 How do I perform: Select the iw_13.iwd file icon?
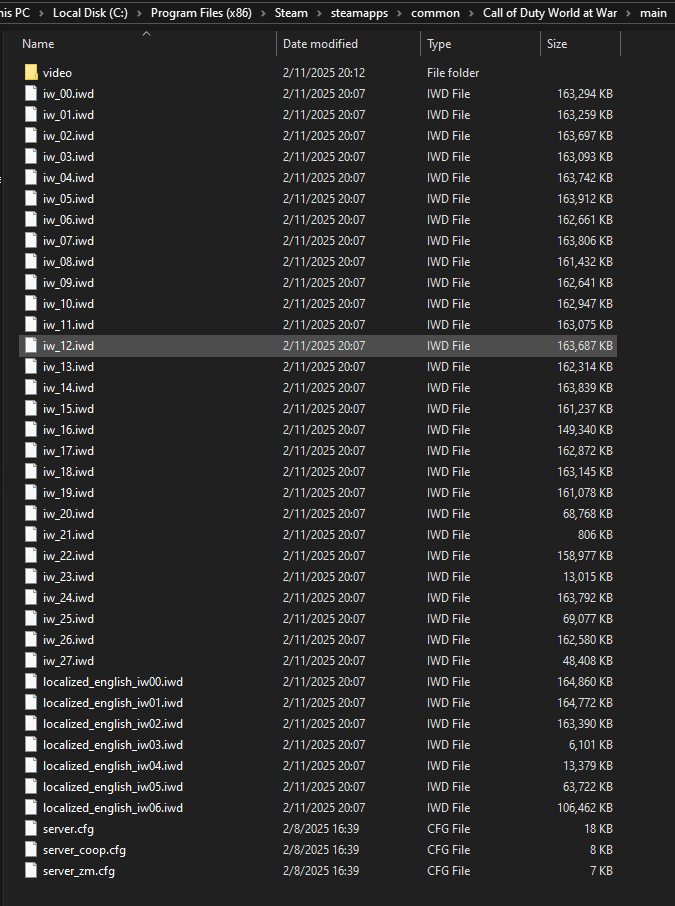(x=31, y=366)
